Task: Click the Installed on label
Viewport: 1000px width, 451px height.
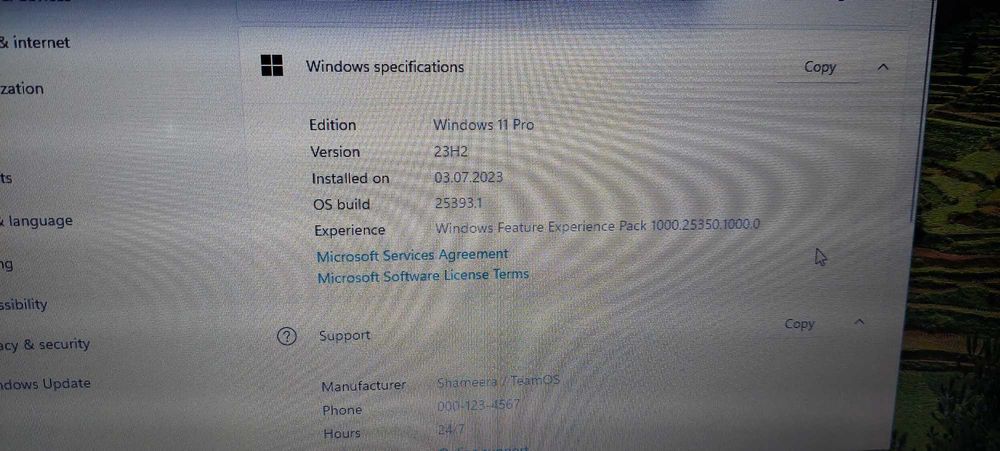Action: (x=350, y=179)
